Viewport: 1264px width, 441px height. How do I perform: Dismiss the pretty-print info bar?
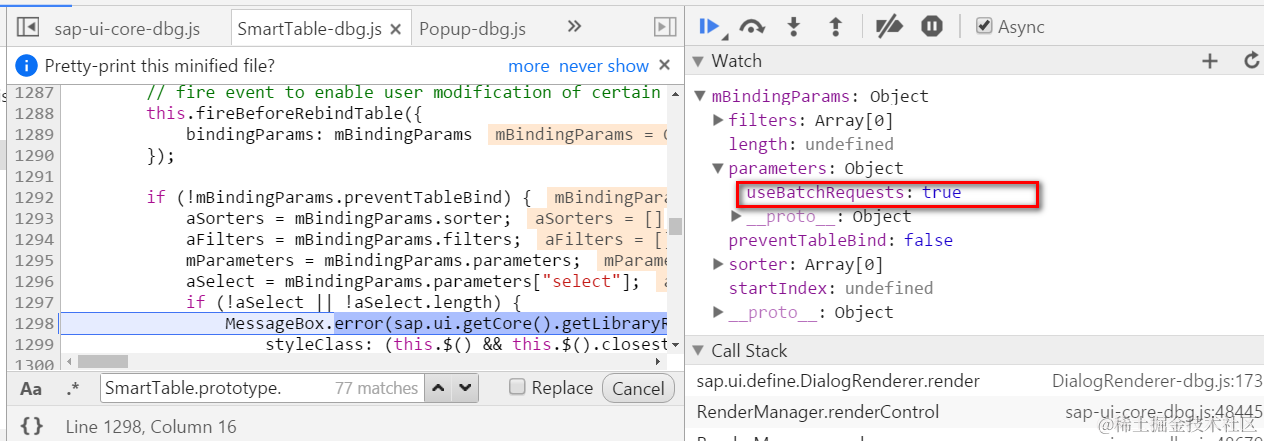[x=665, y=66]
